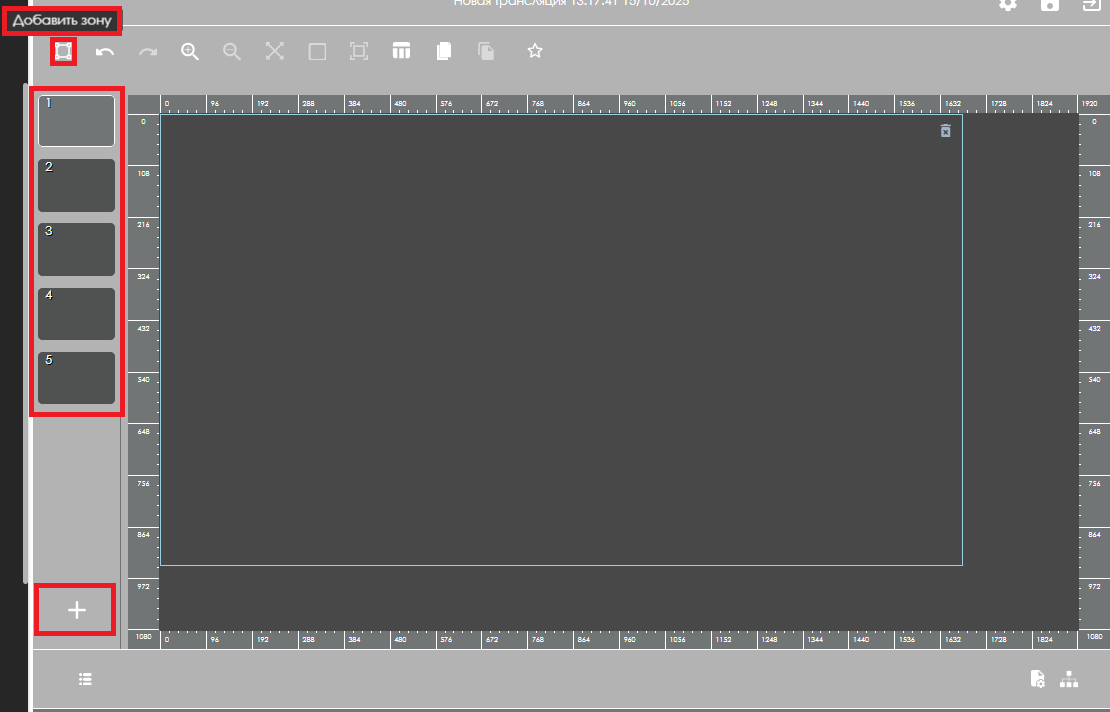The width and height of the screenshot is (1110, 712).
Task: Click the crossed-arrows expand icon
Action: coord(275,51)
